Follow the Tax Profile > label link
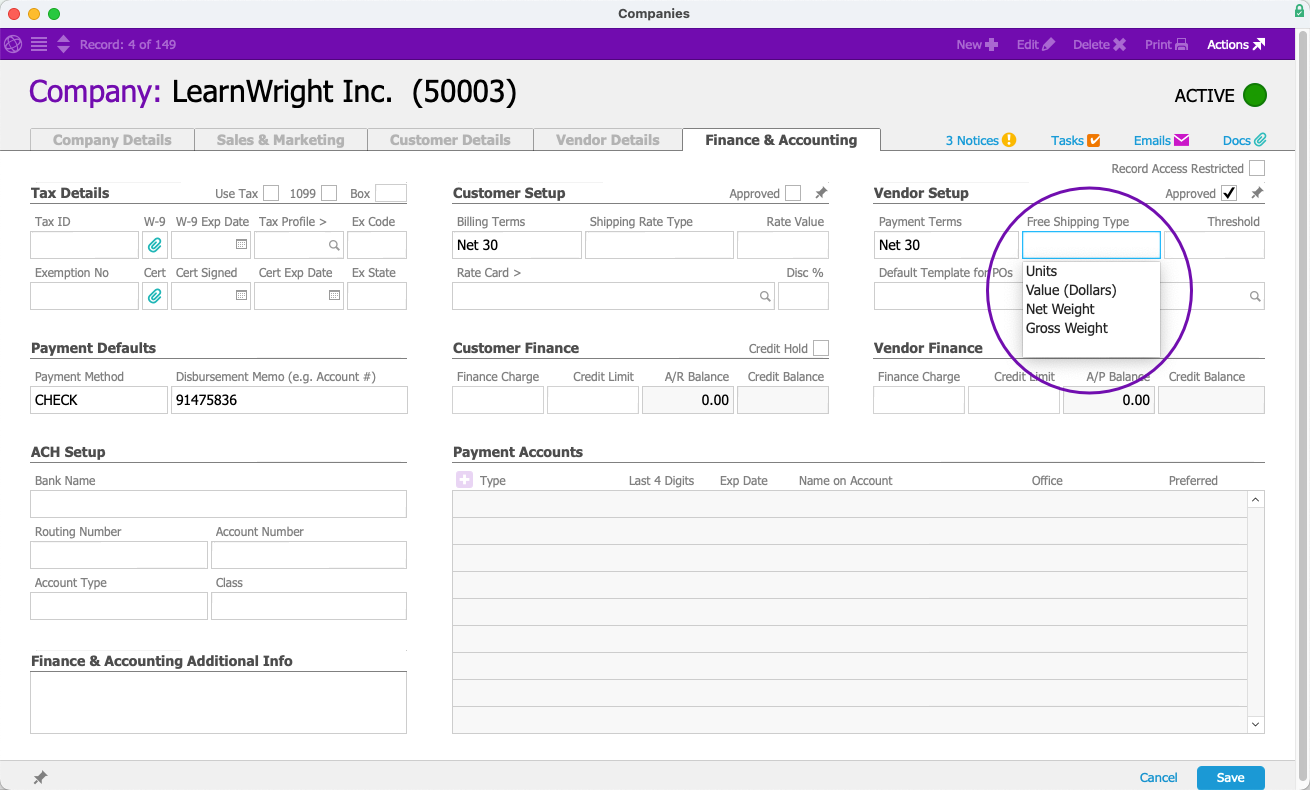This screenshot has height=790, width=1310. click(293, 222)
